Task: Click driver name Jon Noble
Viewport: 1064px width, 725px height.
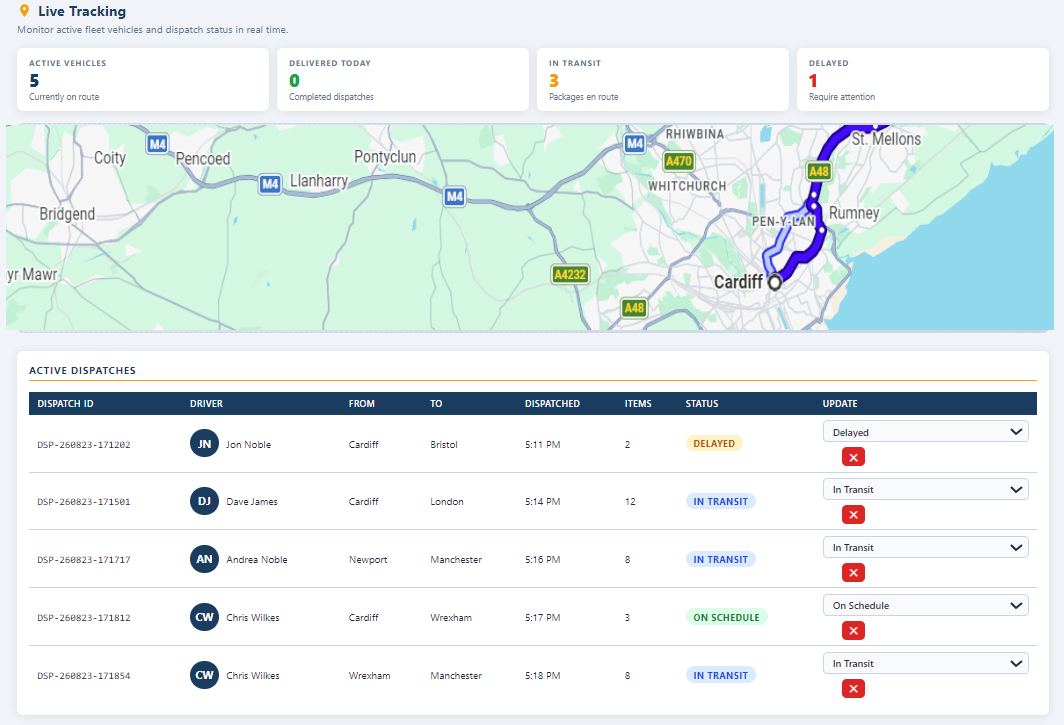Action: coord(248,445)
